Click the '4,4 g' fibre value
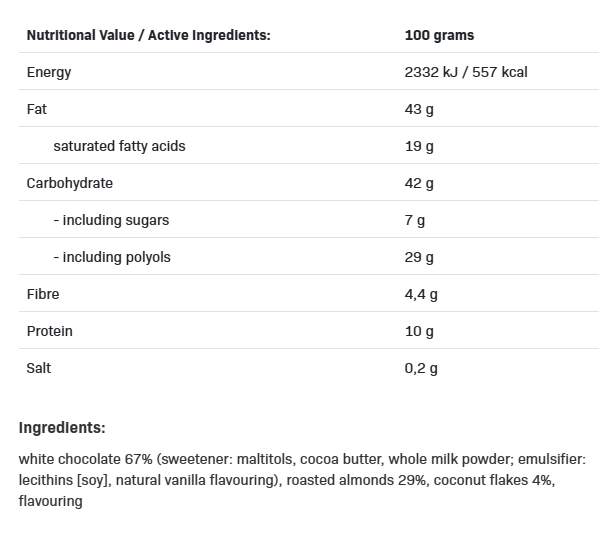Image resolution: width=612 pixels, height=542 pixels. (421, 294)
